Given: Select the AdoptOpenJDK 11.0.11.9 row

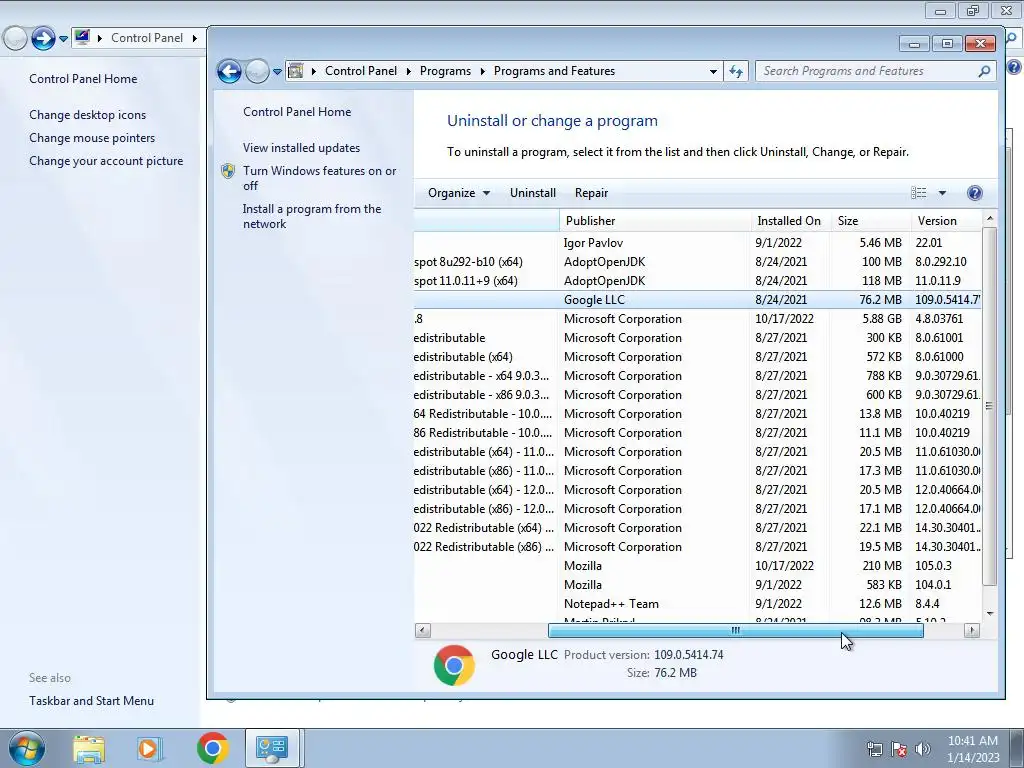Looking at the screenshot, I should pos(697,281).
